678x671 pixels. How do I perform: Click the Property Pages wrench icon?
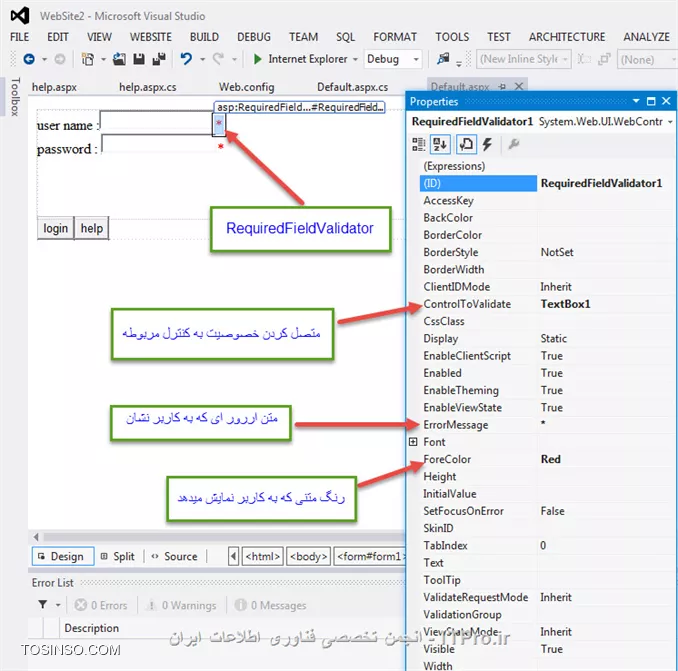tap(513, 144)
